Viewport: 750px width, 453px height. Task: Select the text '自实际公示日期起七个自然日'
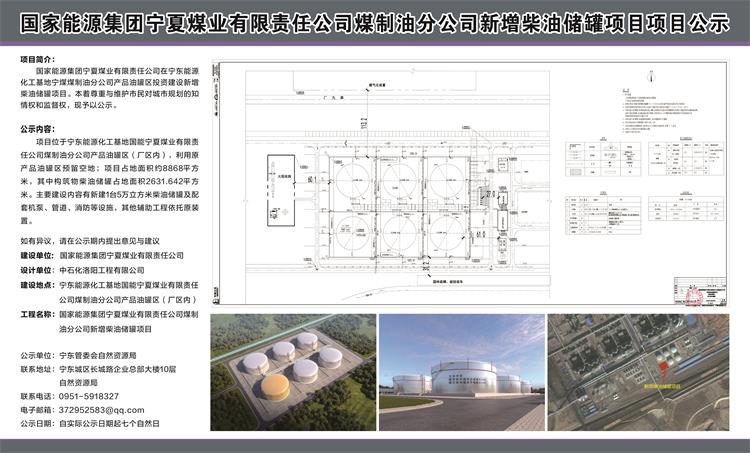pos(110,423)
